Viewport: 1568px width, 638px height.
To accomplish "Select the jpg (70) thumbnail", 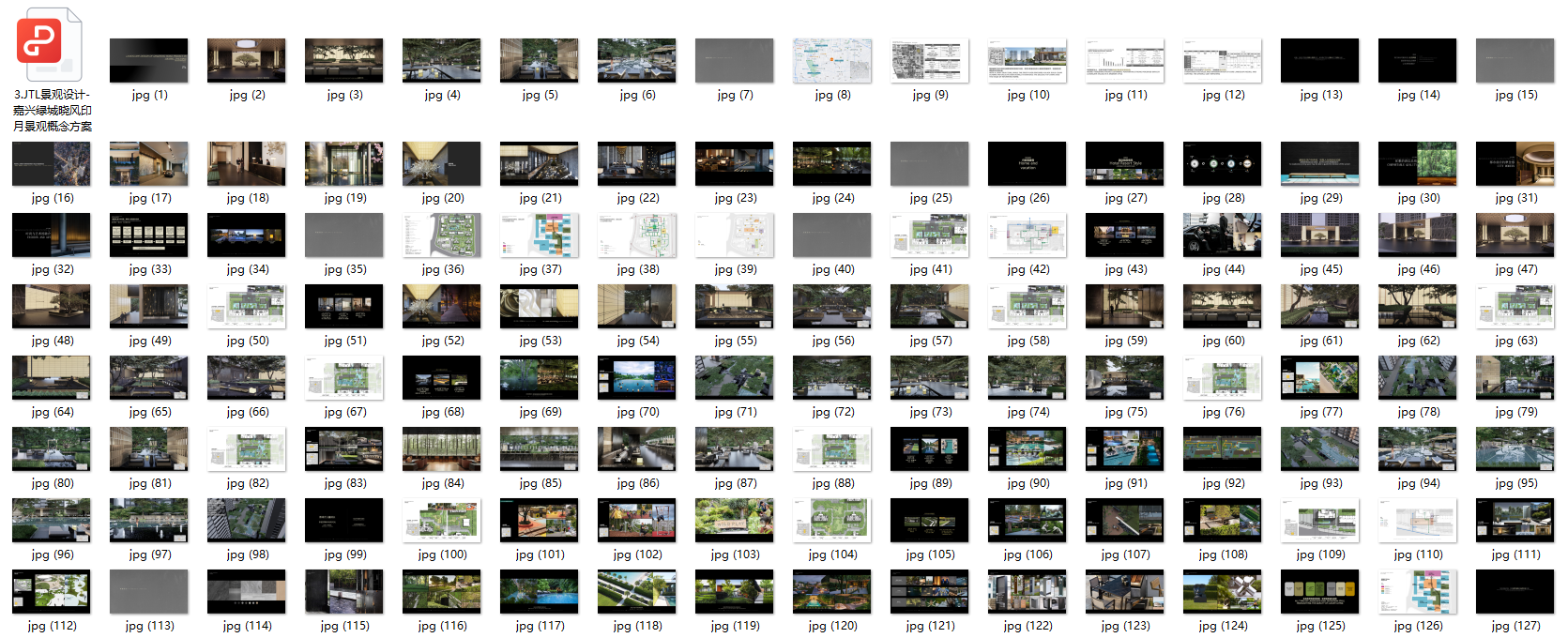I will (x=636, y=378).
